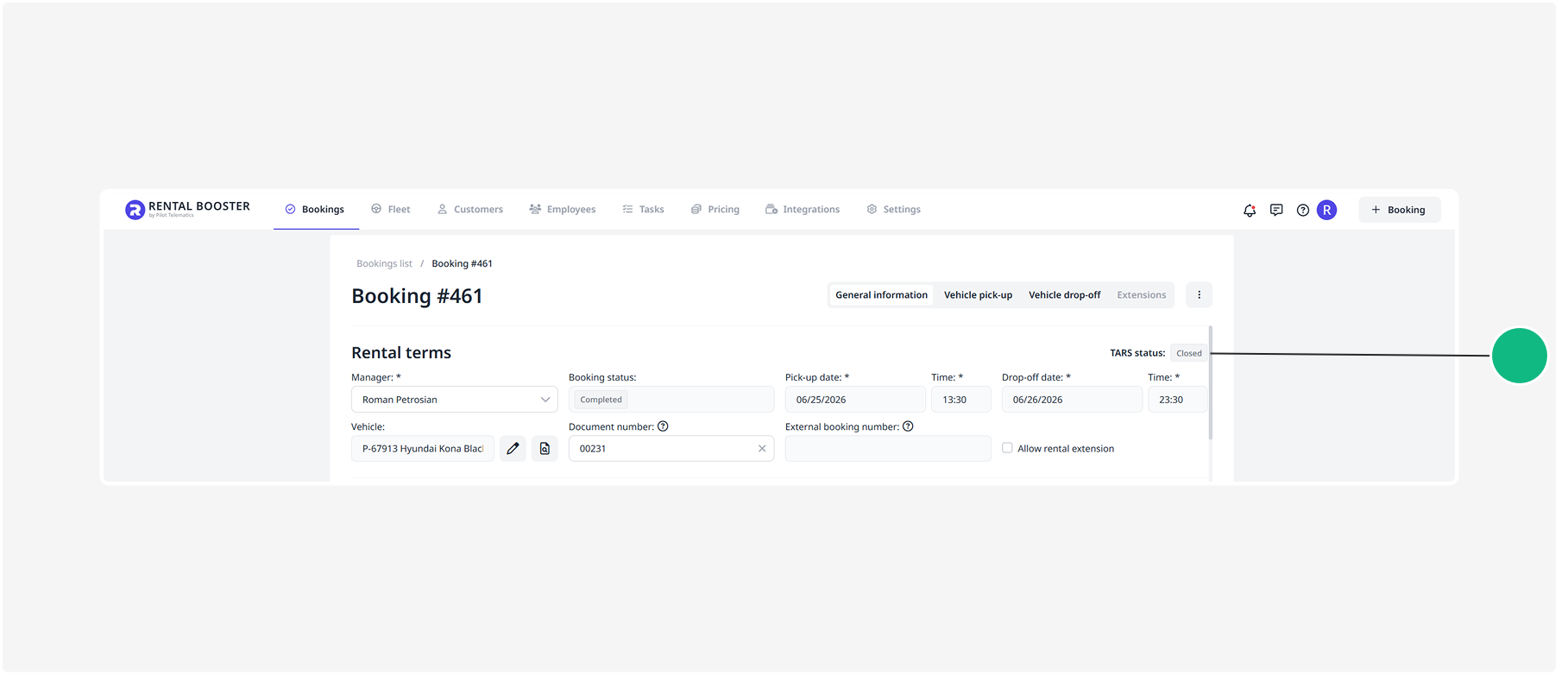The width and height of the screenshot is (1568, 675).
Task: Show External booking number help icon
Action: [x=908, y=426]
